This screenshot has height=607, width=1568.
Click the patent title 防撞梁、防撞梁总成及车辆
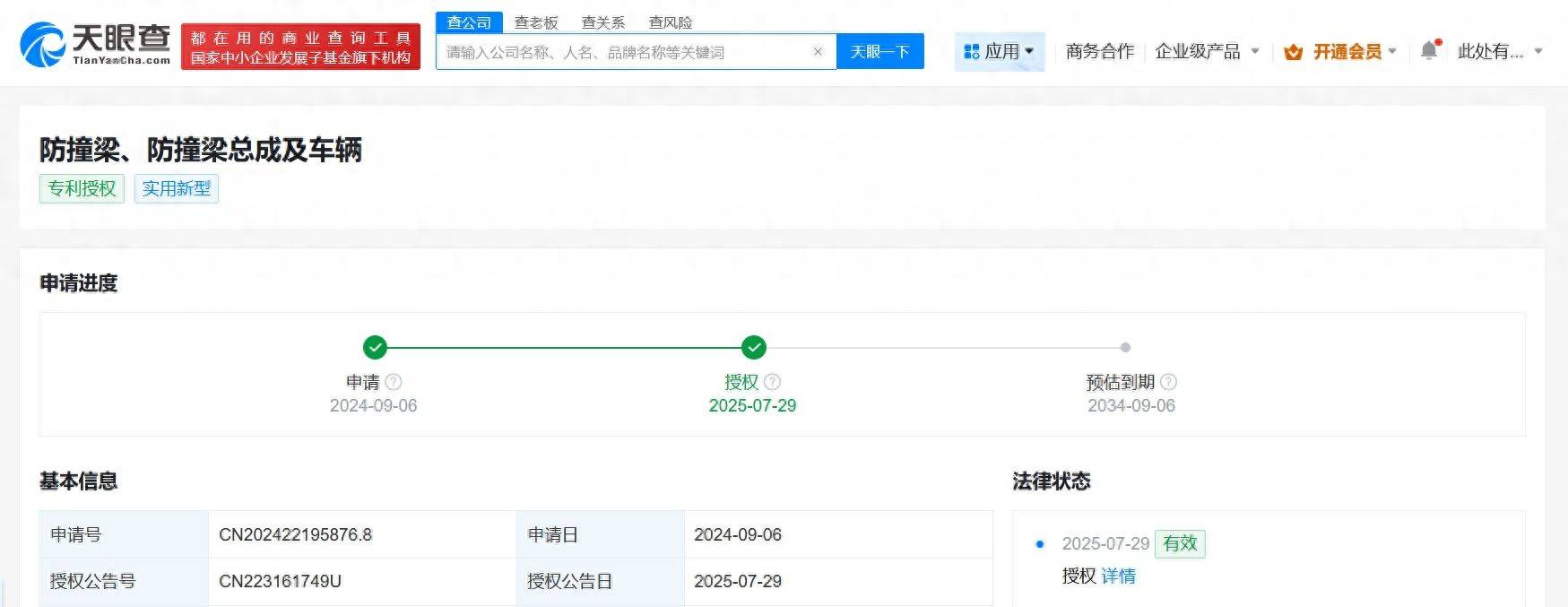click(x=201, y=150)
